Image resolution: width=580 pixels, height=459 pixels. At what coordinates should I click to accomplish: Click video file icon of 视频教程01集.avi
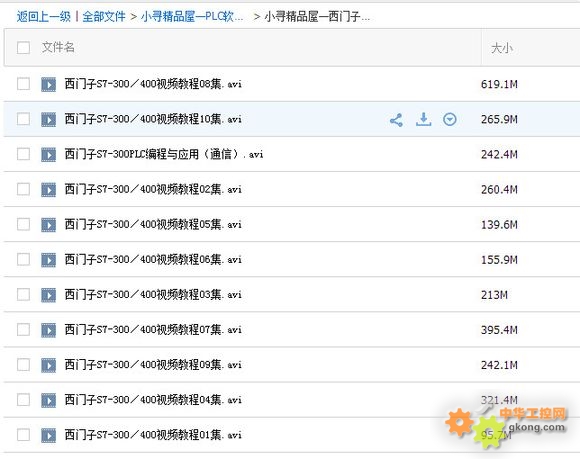48,435
